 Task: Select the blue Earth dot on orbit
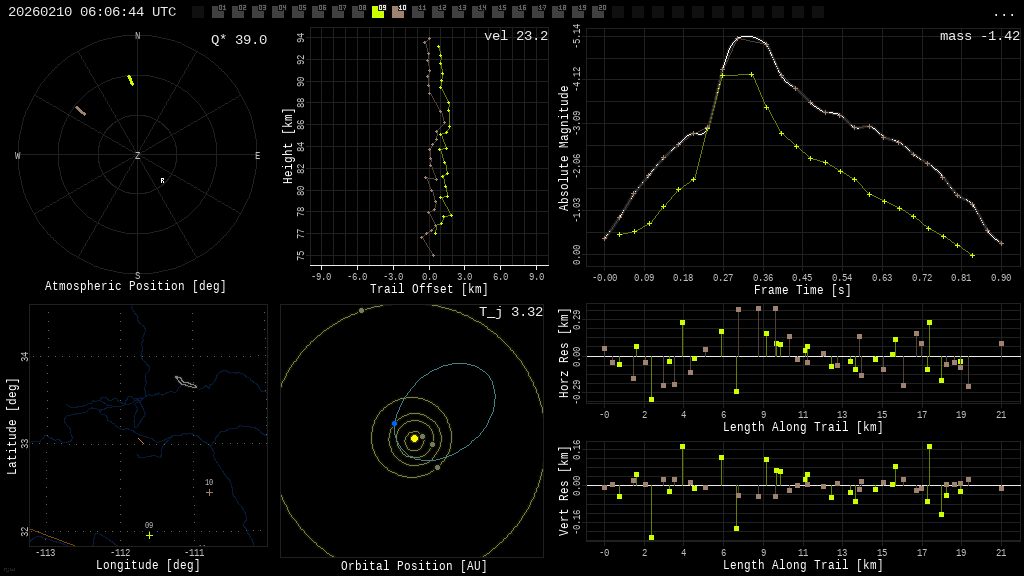pyautogui.click(x=394, y=424)
